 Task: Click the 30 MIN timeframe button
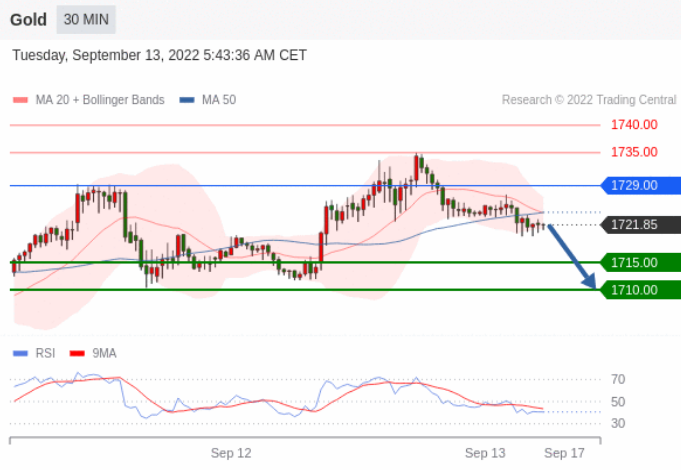86,20
